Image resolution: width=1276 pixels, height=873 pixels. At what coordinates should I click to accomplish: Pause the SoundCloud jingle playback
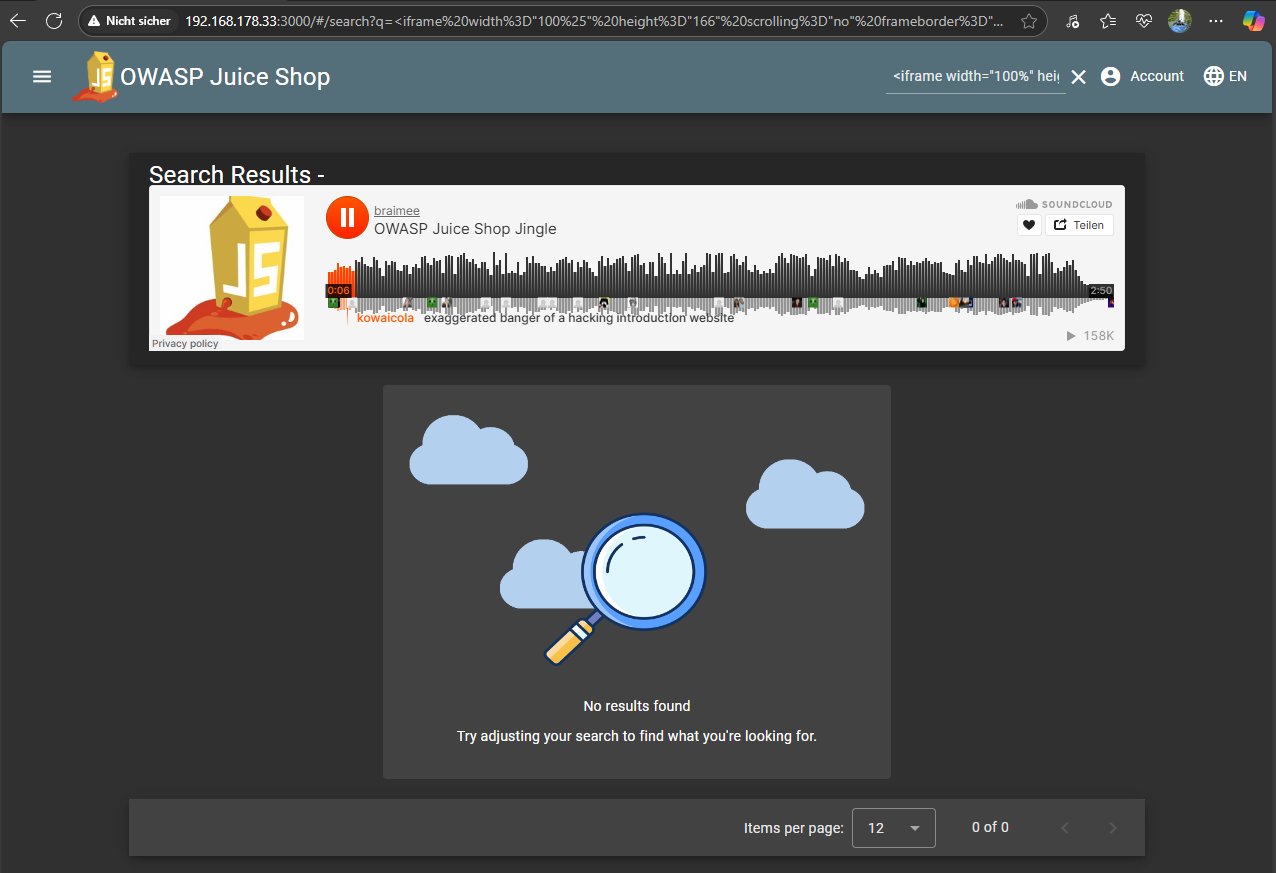coord(347,217)
